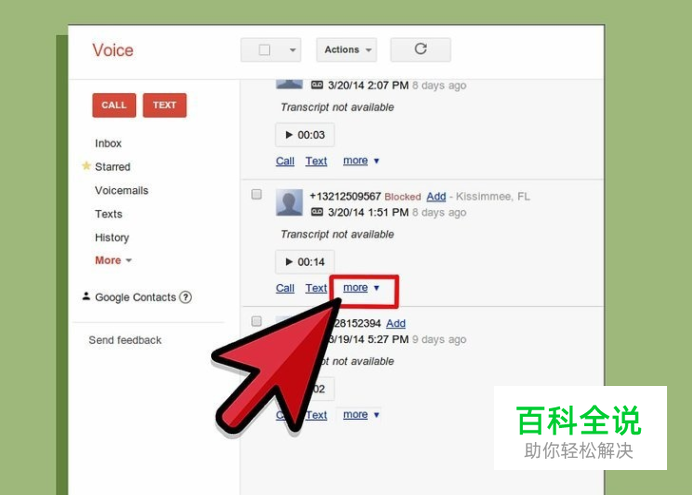Tick the select-all checkbox in toolbar
Viewport: 692px width, 495px height.
(x=264, y=50)
